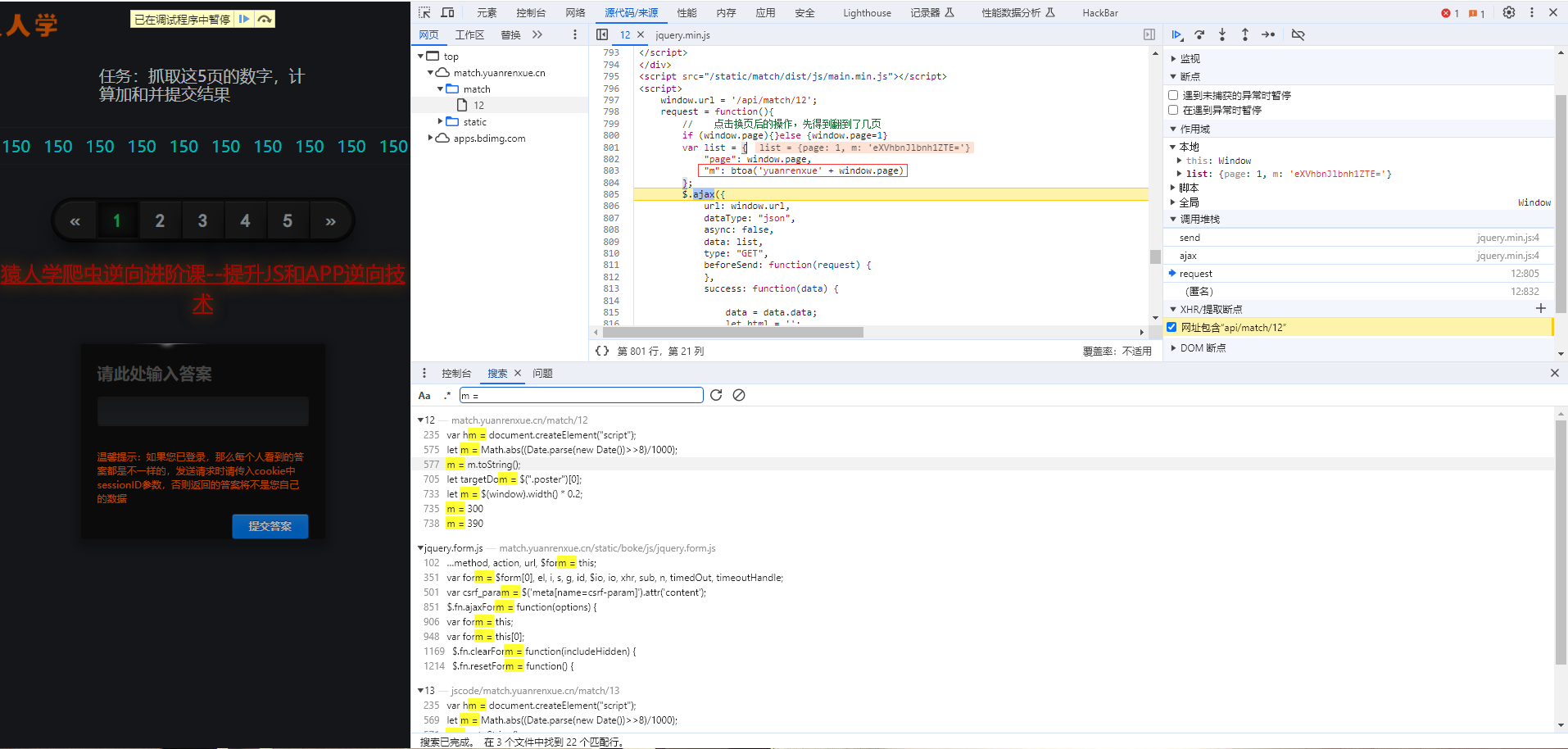Image resolution: width=1568 pixels, height=749 pixels.
Task: Open navigator pane more options menu
Action: 574,34
